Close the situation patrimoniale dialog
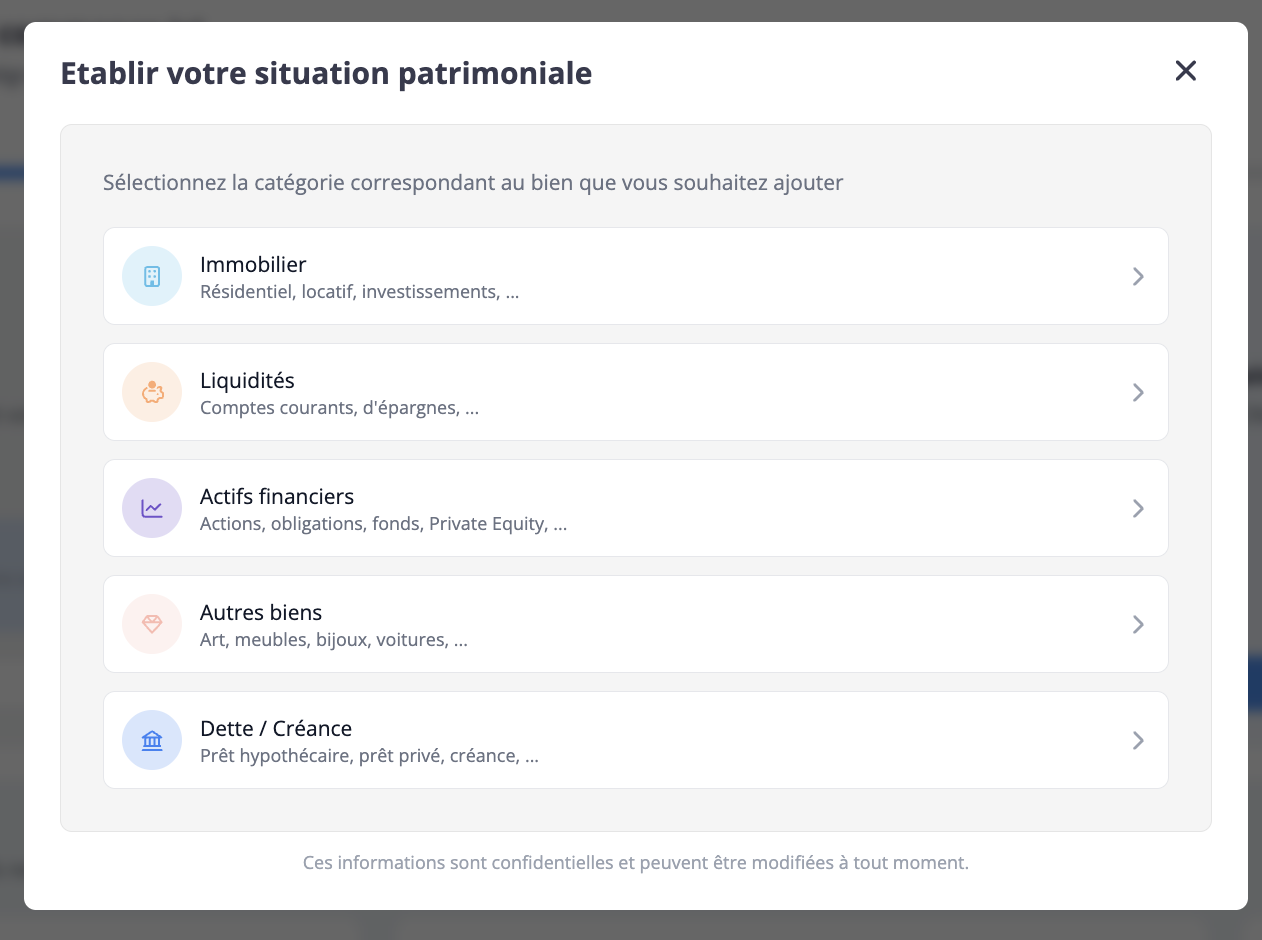Viewport: 1262px width, 940px height. click(x=1185, y=71)
